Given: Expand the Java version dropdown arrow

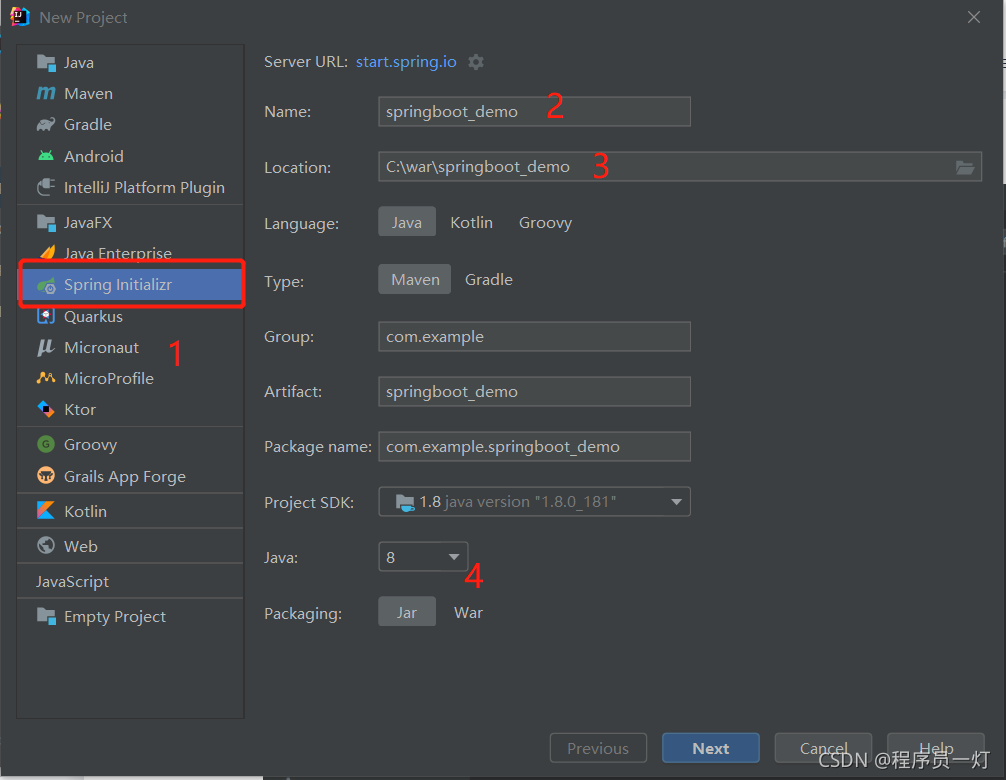Looking at the screenshot, I should coord(454,557).
